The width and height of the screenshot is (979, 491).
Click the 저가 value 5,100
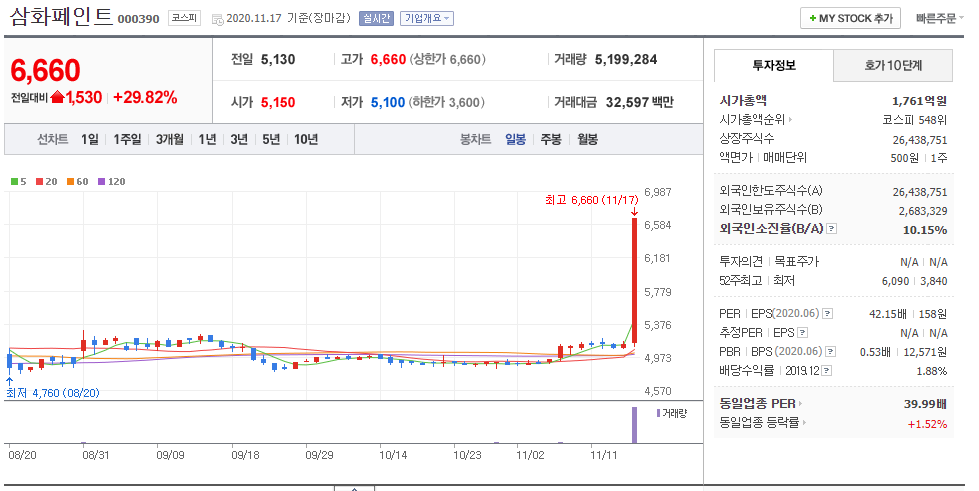coord(388,102)
